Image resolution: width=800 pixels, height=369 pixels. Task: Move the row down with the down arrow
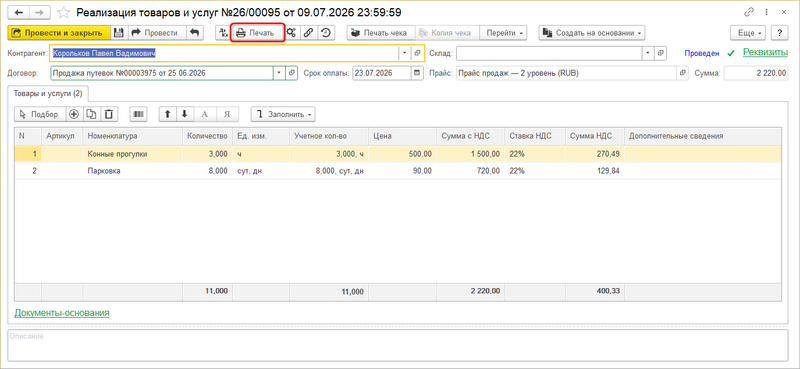pos(185,114)
